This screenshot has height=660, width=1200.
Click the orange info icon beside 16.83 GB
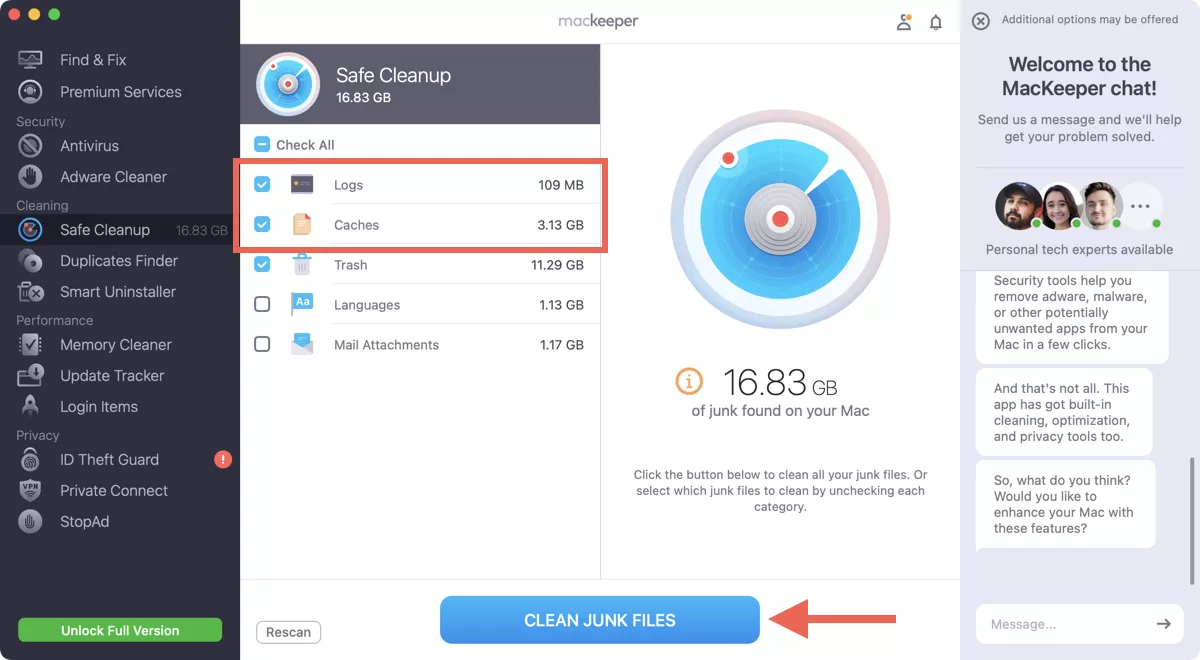689,381
